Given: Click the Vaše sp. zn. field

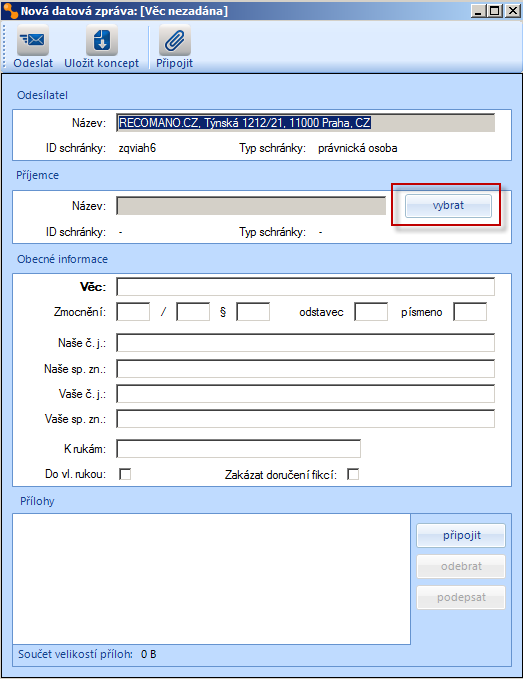Looking at the screenshot, I should click(306, 419).
